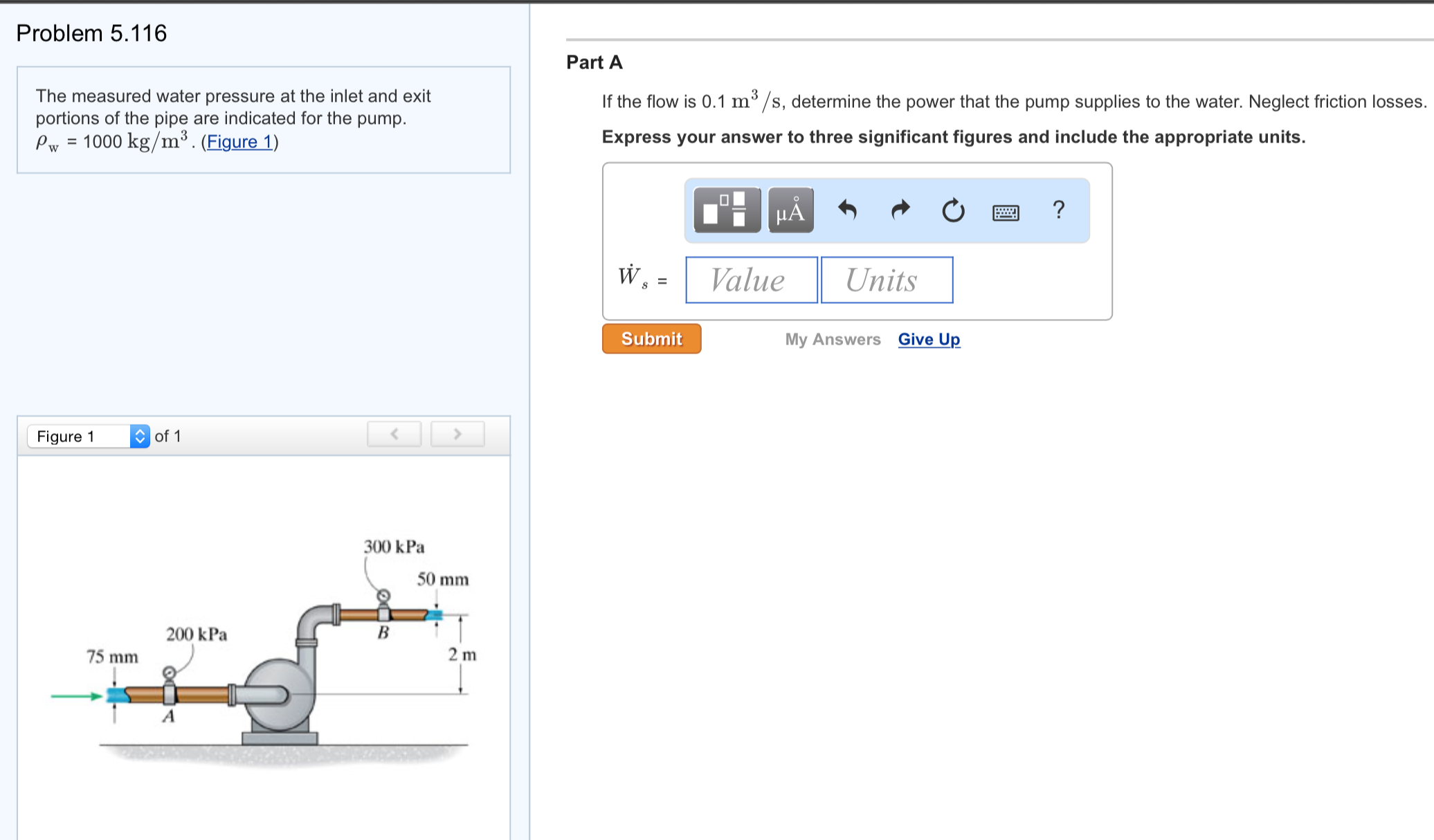This screenshot has height=840, width=1434.
Task: Go to previous figure arrow
Action: click(394, 434)
